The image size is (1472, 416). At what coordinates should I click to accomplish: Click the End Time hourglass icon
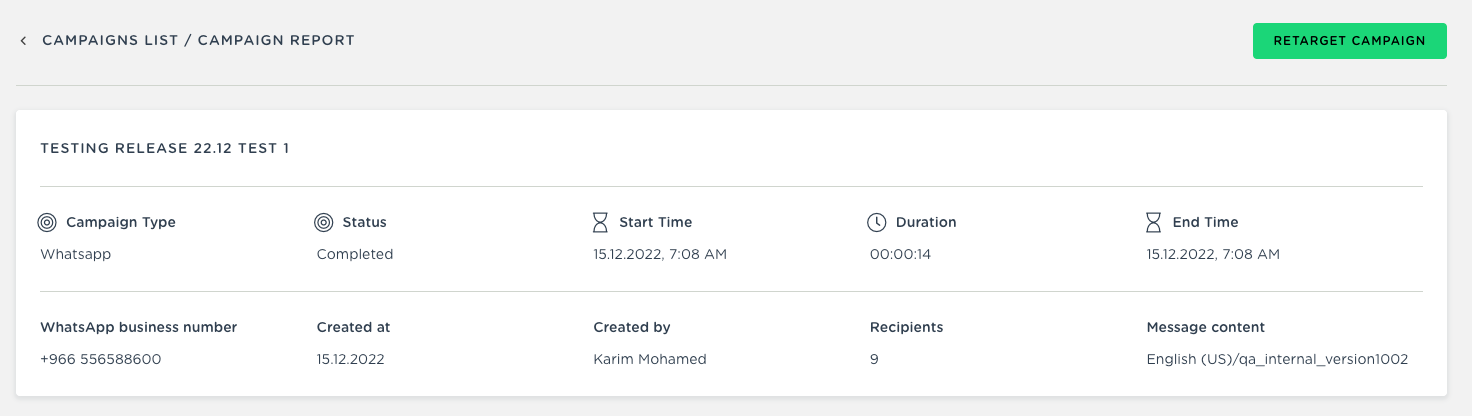[x=1154, y=222]
